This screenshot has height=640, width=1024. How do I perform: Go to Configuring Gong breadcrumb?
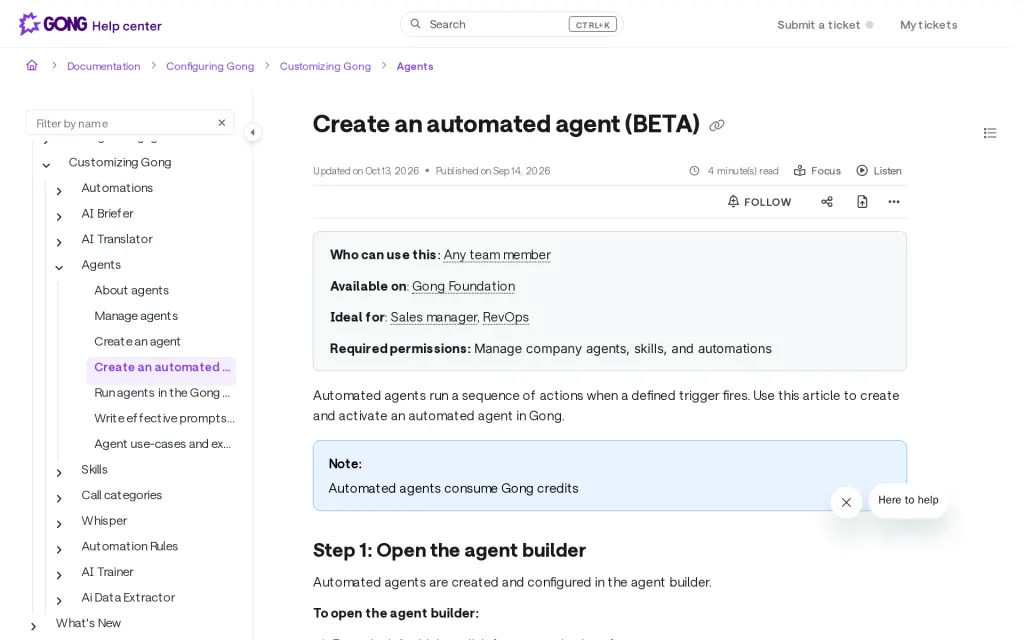[210, 66]
